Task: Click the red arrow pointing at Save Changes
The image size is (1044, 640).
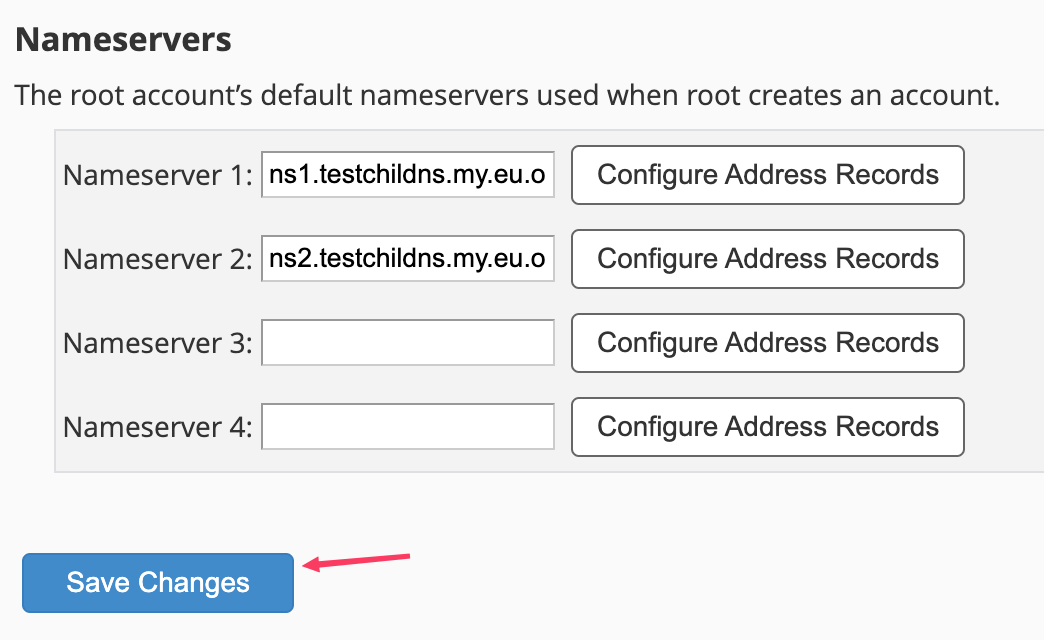Action: (x=358, y=561)
